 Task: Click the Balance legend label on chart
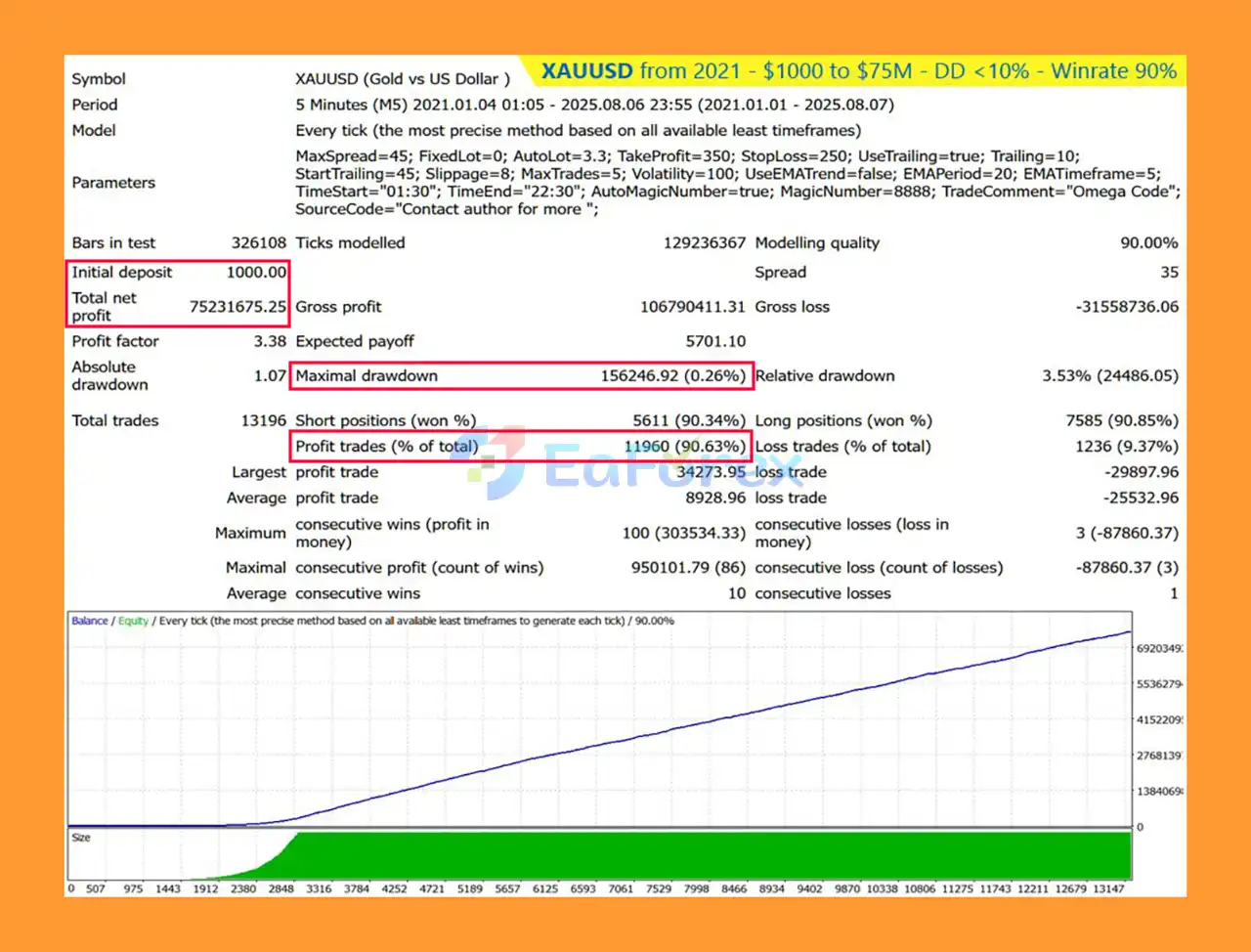89,621
